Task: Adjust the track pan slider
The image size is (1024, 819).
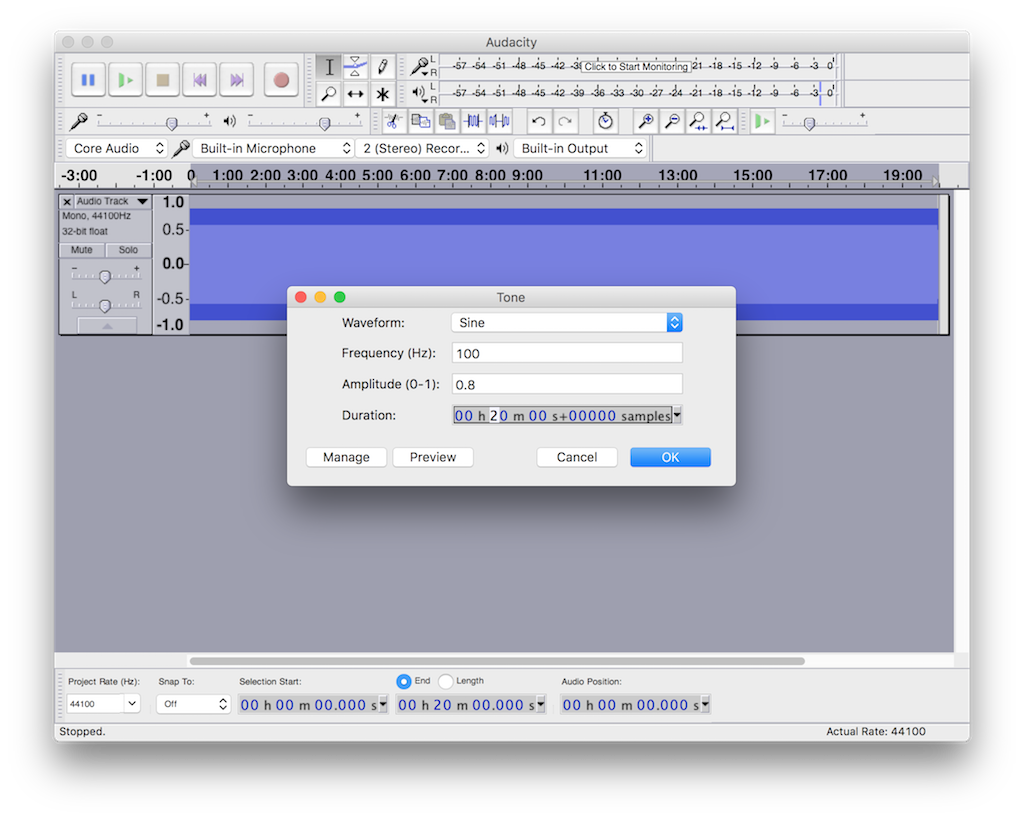Action: click(x=105, y=305)
